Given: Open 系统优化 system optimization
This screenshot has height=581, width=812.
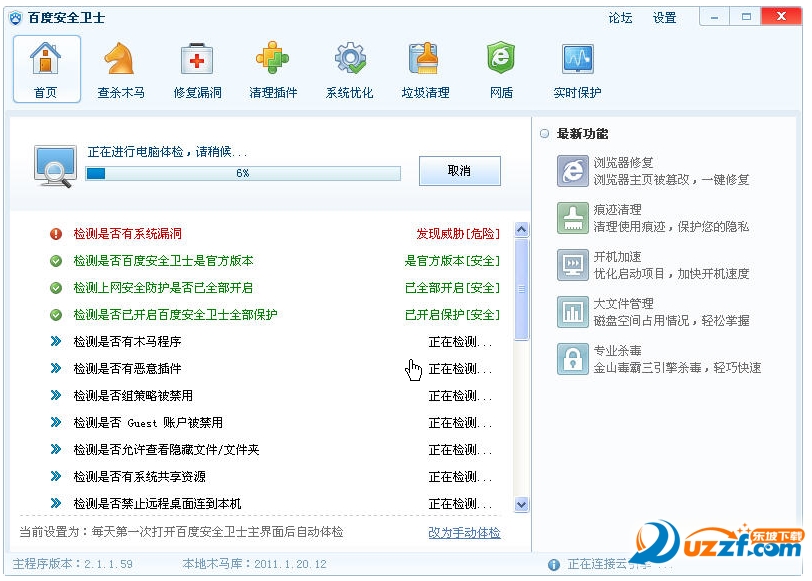Looking at the screenshot, I should [350, 69].
